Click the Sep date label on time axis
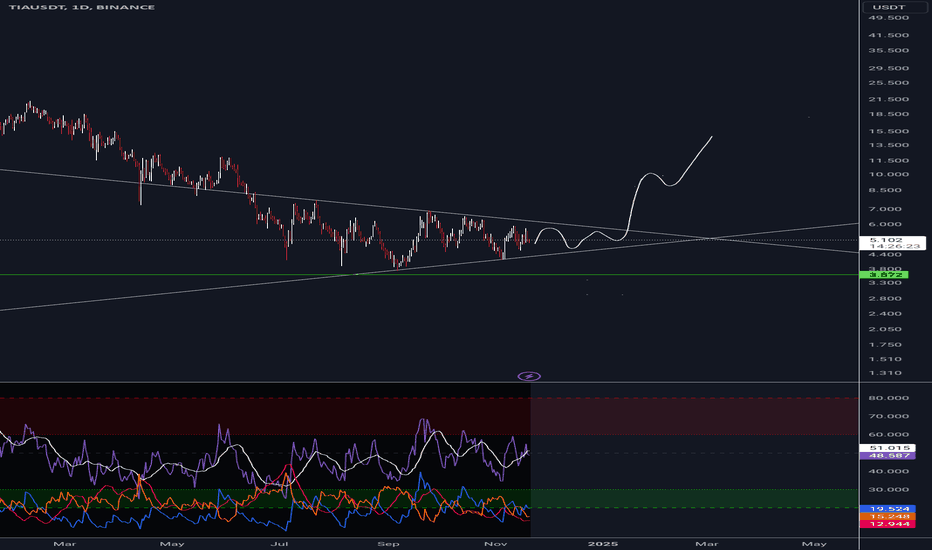 [388, 544]
